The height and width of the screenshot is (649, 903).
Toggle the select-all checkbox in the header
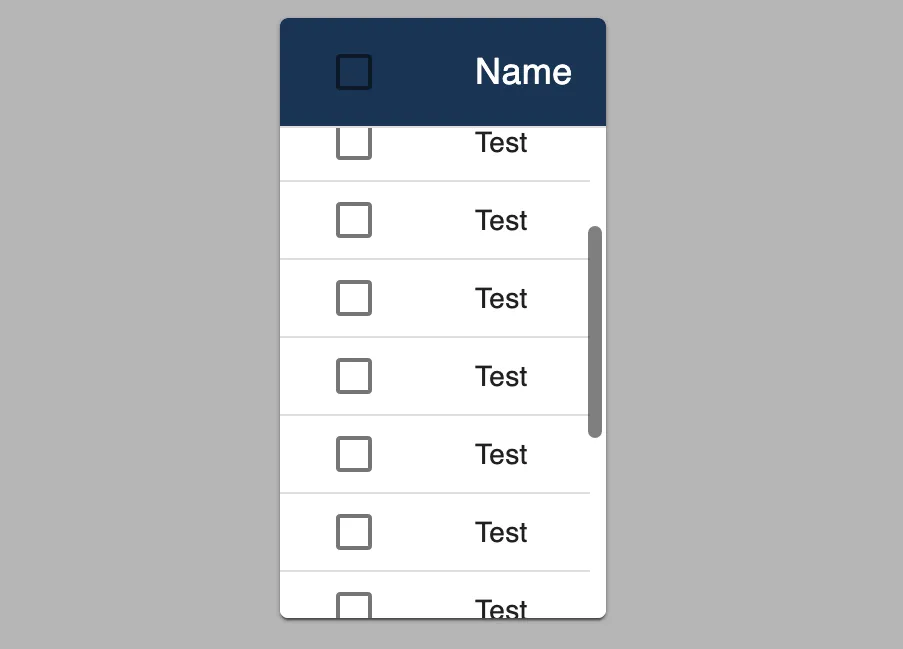tap(354, 72)
